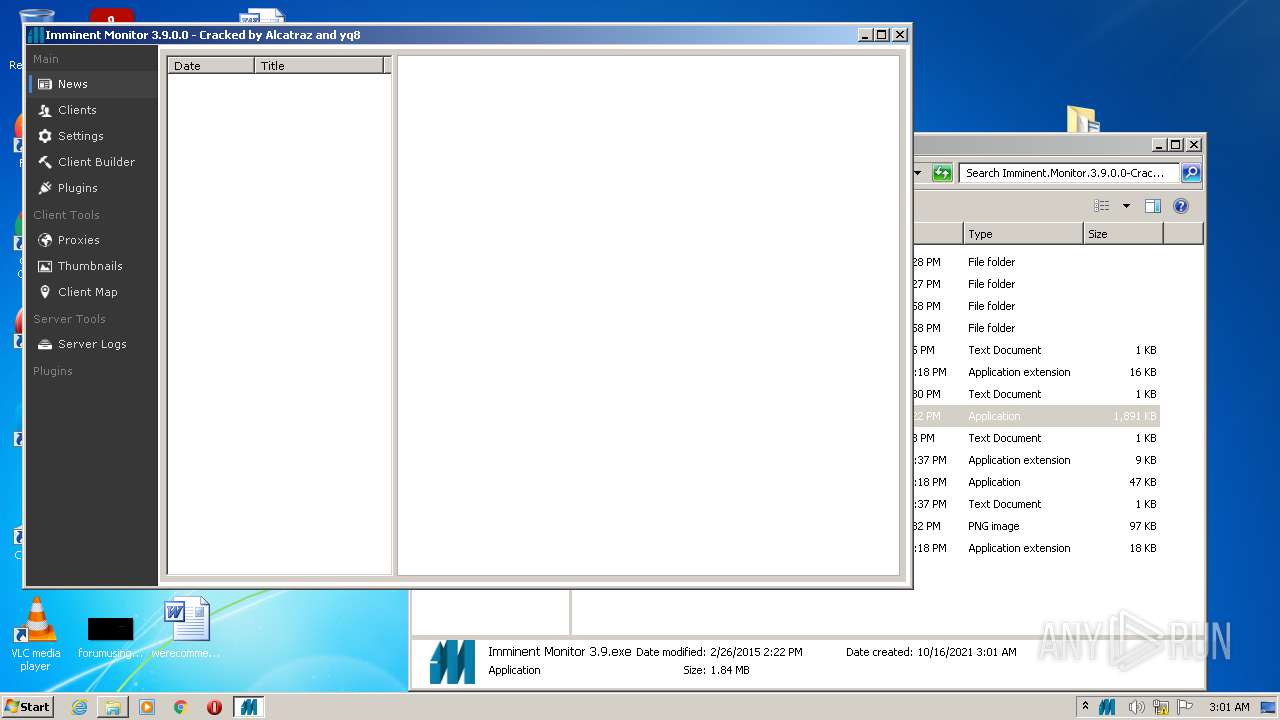1280x720 pixels.
Task: Click the Explorer search magnifier icon
Action: [x=1190, y=173]
